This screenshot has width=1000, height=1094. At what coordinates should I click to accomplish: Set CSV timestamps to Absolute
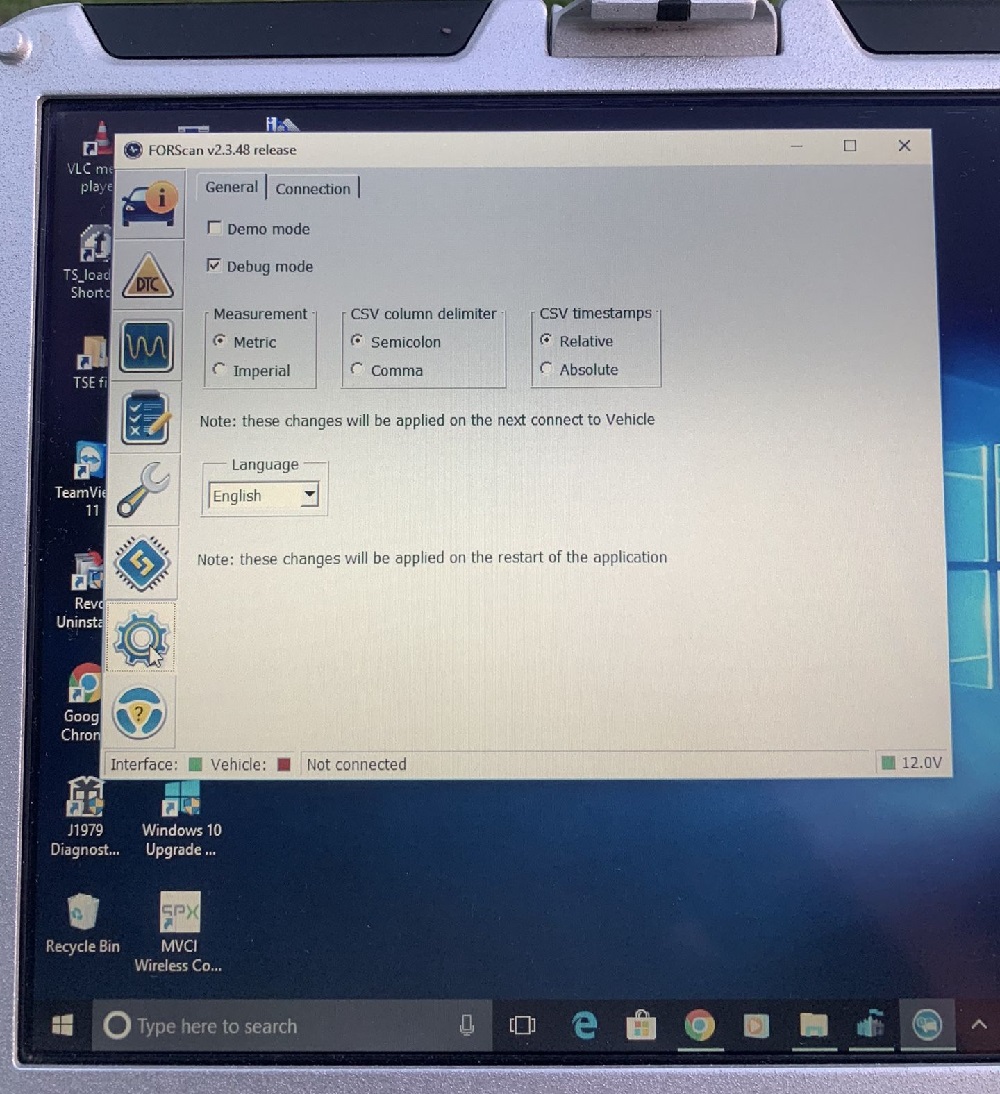click(x=546, y=368)
